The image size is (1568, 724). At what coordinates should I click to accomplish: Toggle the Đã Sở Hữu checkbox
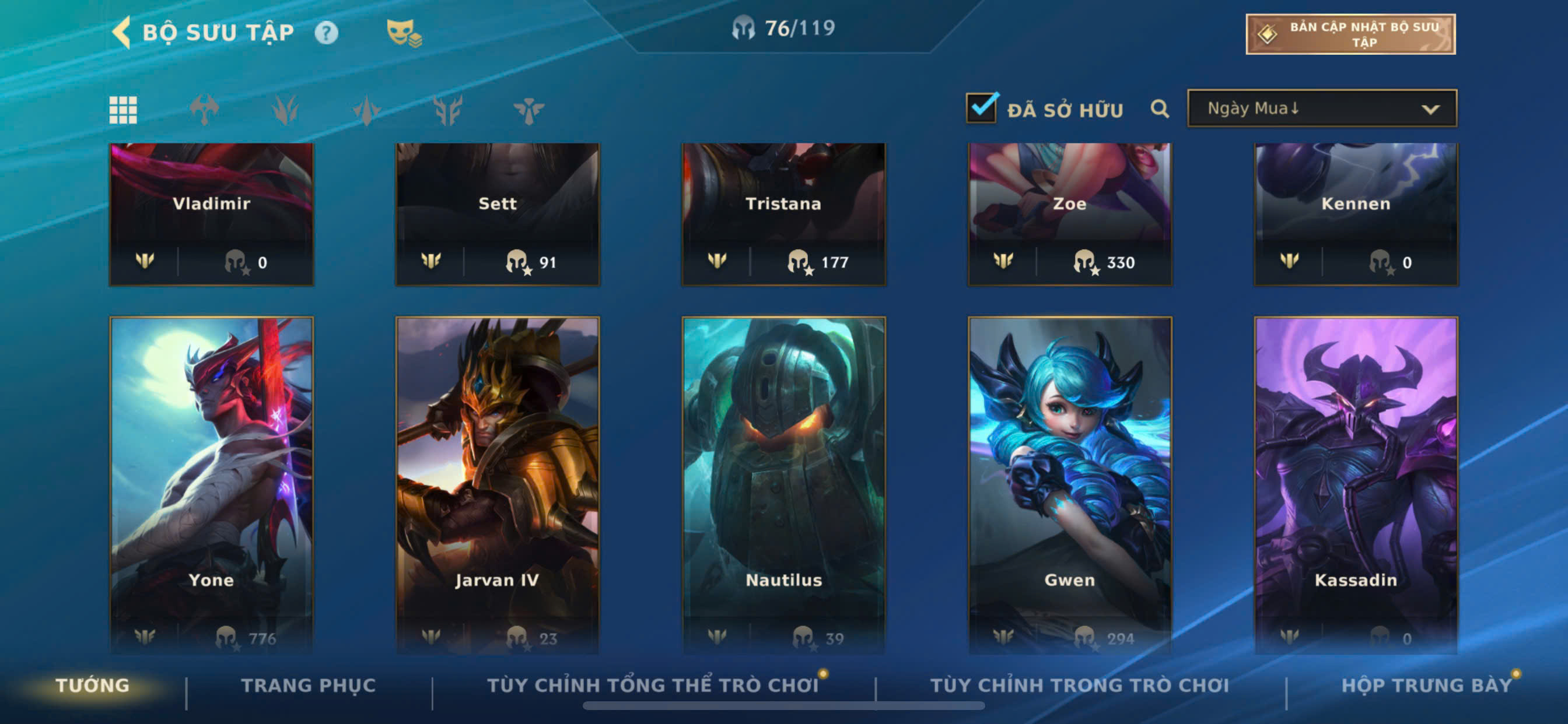[x=982, y=107]
